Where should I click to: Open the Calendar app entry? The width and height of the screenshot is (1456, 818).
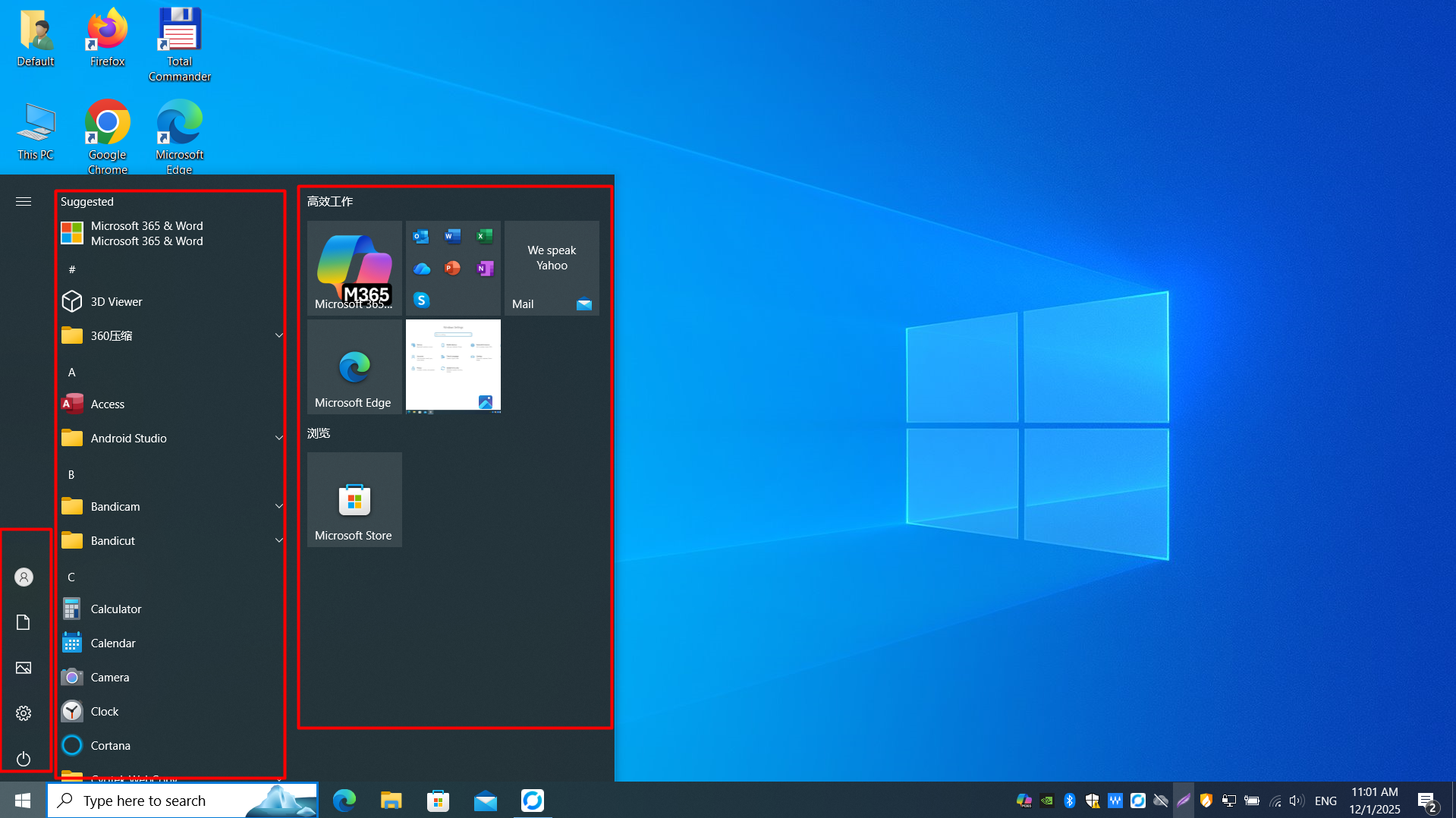point(171,643)
